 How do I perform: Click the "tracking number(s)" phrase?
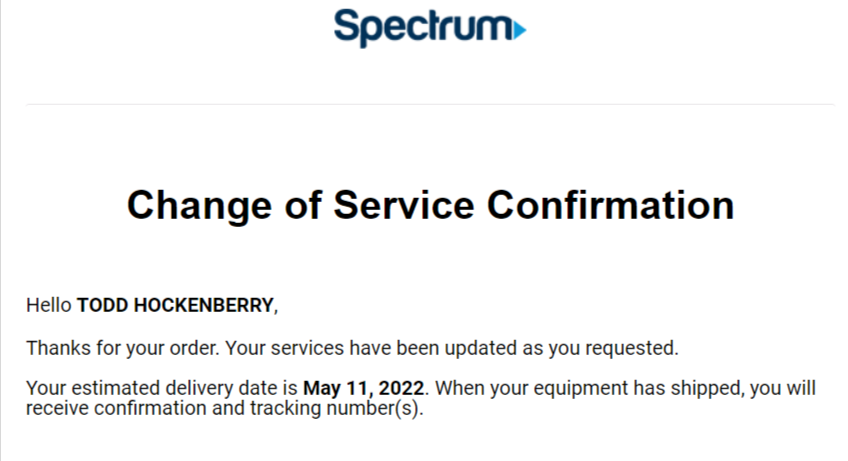336,408
